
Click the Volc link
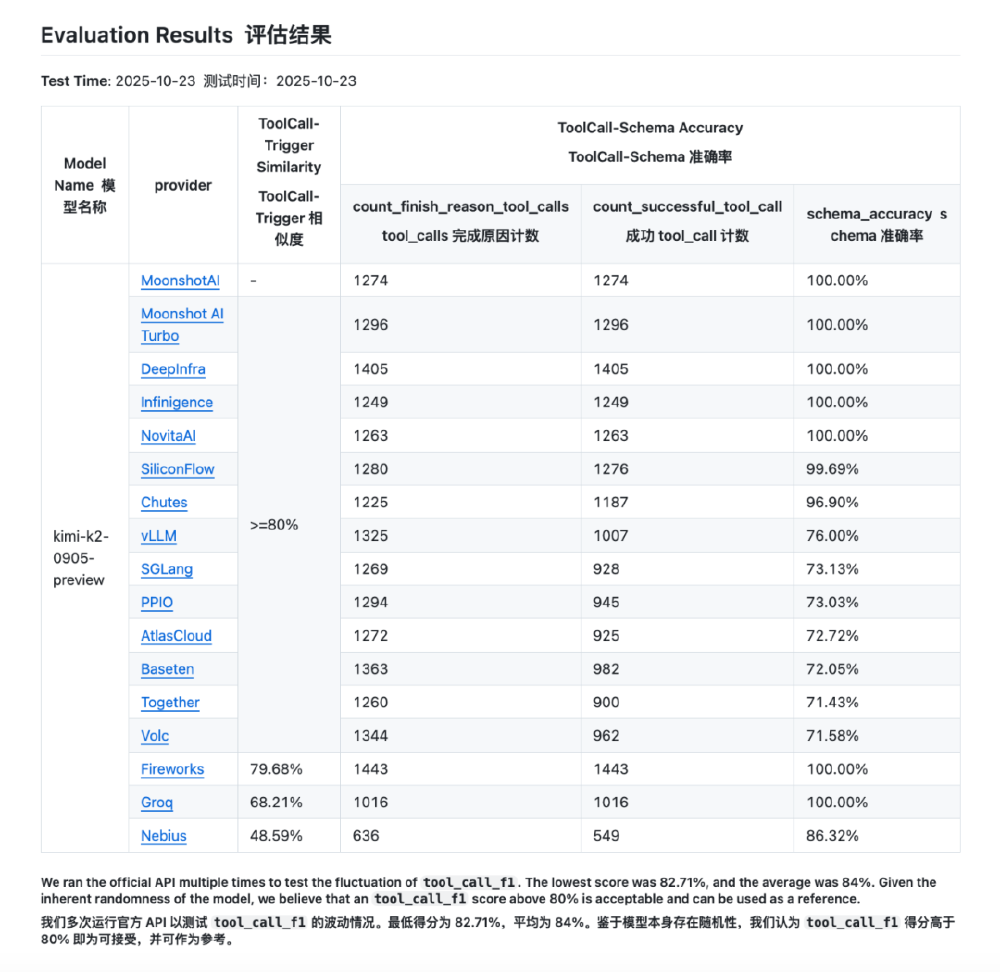(x=155, y=736)
